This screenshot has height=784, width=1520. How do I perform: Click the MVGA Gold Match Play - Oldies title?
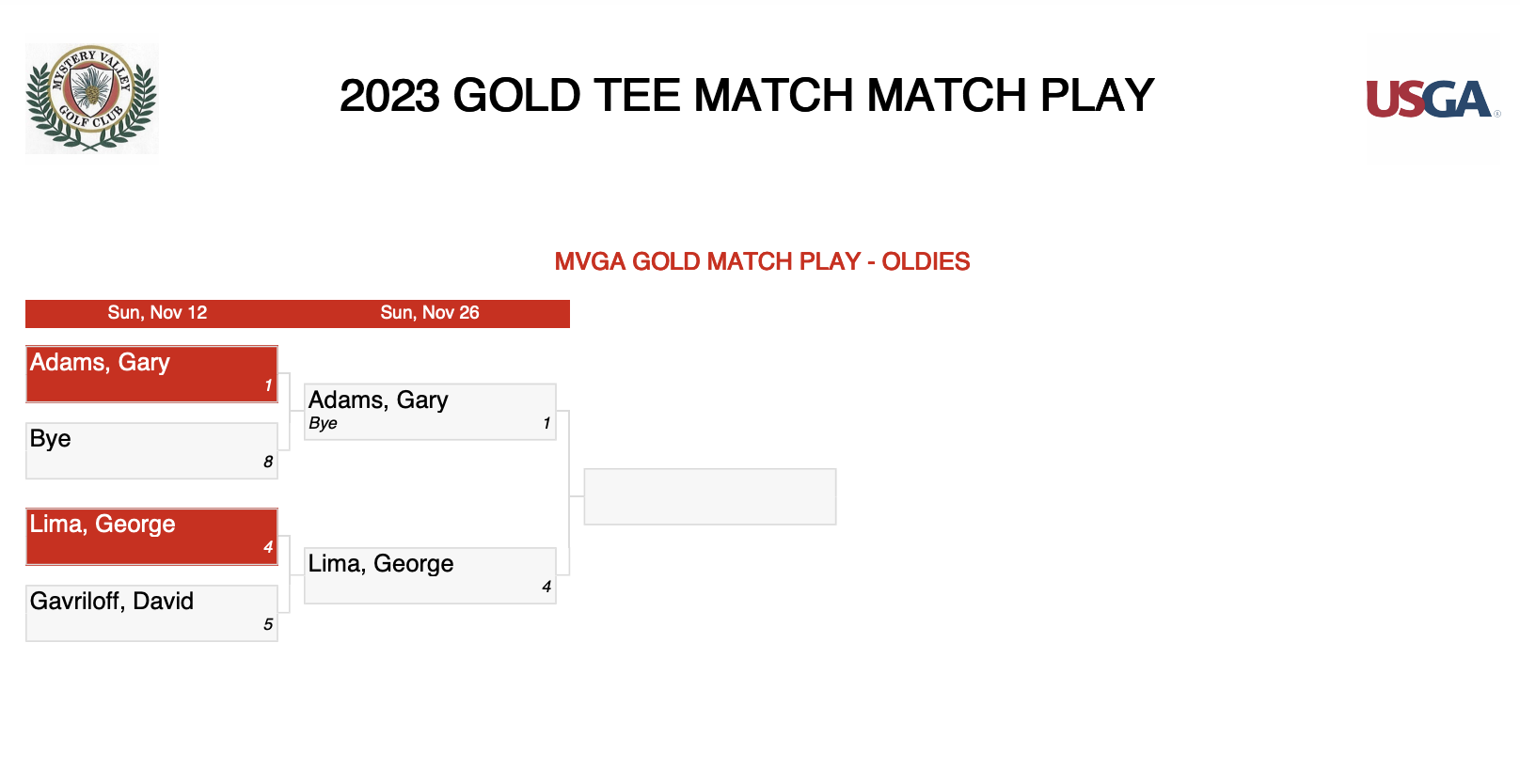pos(762,261)
